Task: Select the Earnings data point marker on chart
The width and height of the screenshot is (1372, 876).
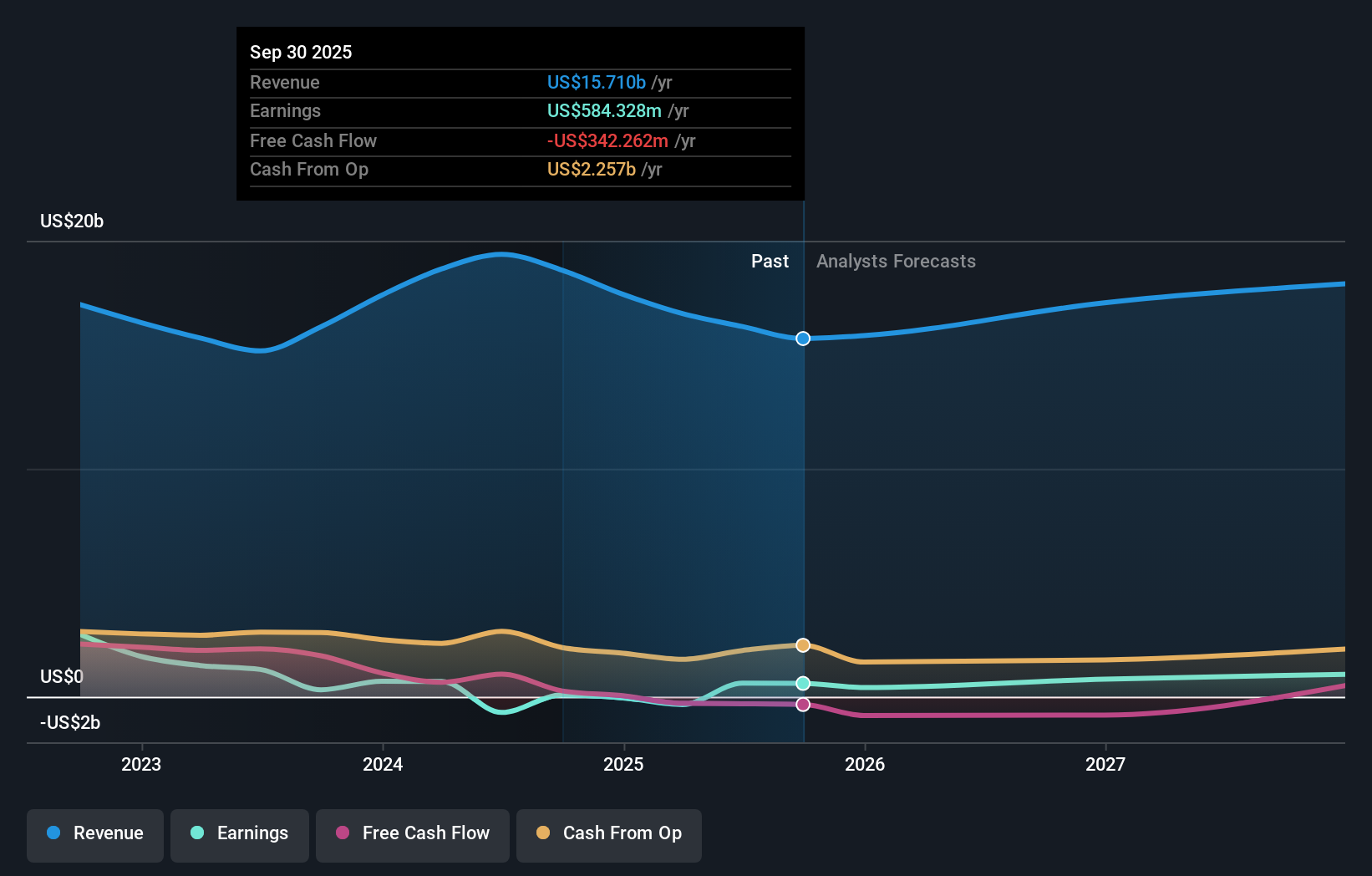Action: (x=803, y=683)
